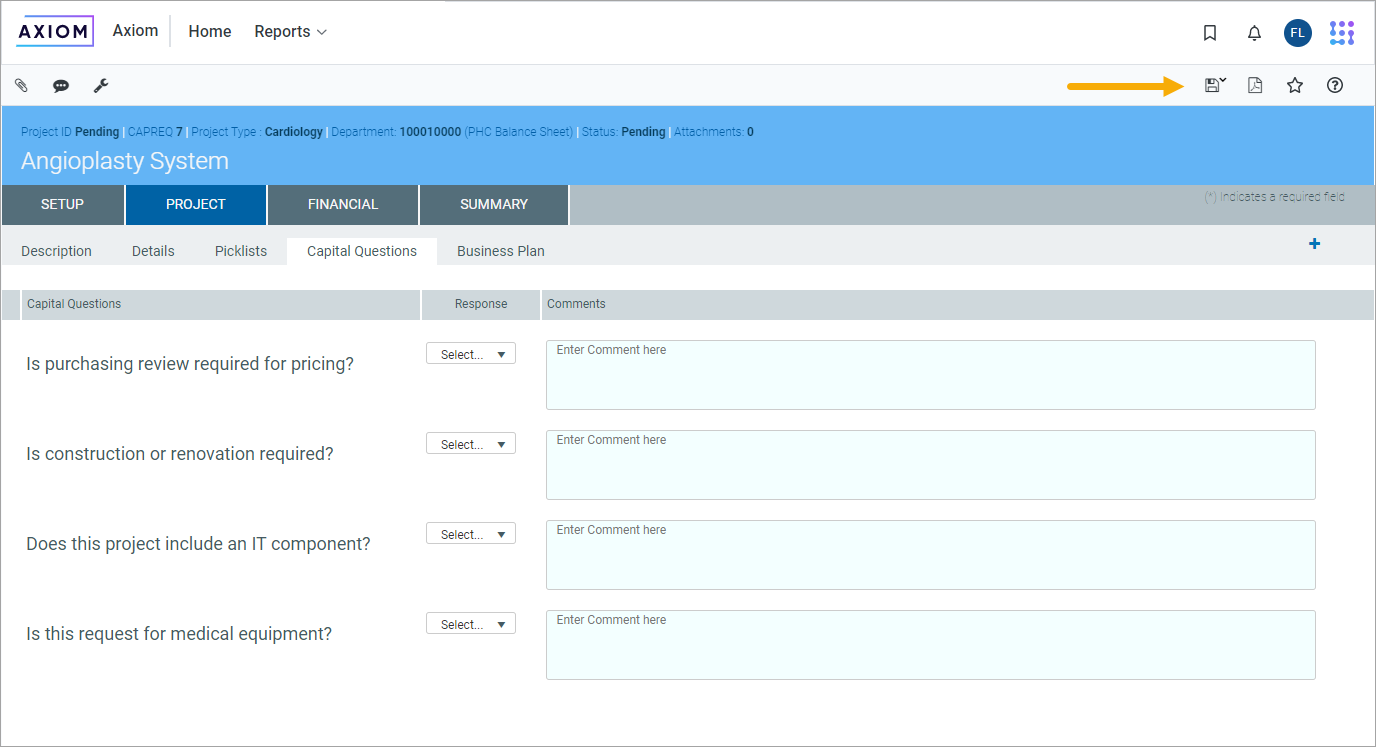Click the save disk icon
Image resolution: width=1376 pixels, height=747 pixels.
tap(1213, 85)
